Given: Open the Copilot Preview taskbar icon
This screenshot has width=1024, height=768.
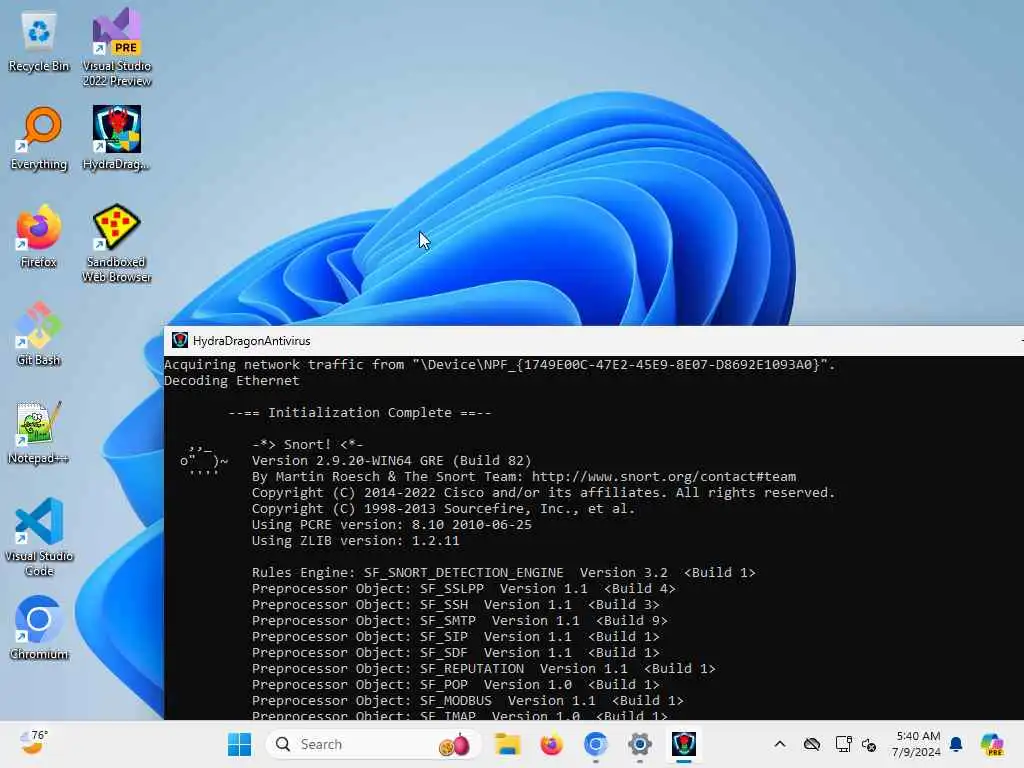Looking at the screenshot, I should coord(993,744).
